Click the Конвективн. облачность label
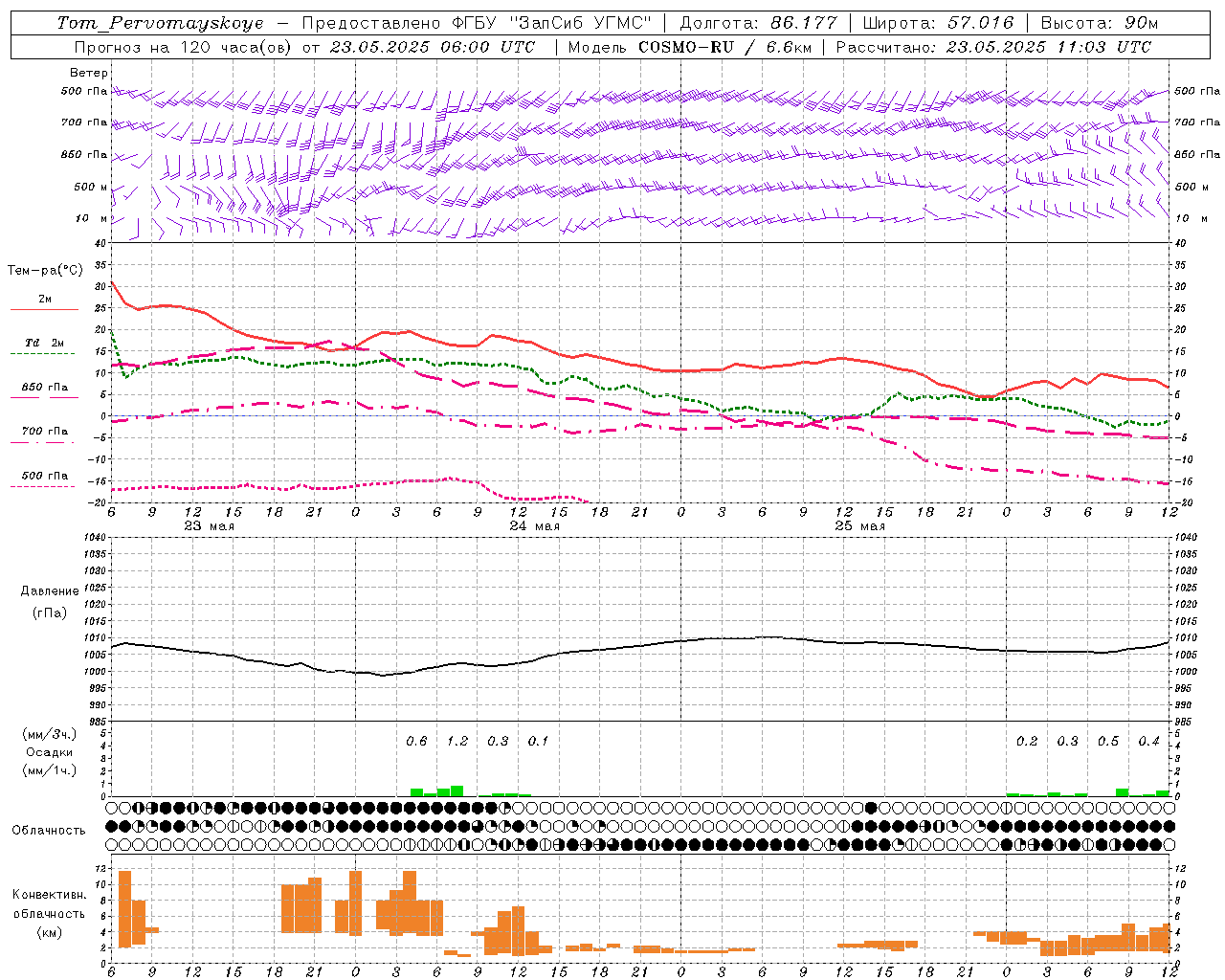The width and height of the screenshot is (1225, 980). point(49,904)
